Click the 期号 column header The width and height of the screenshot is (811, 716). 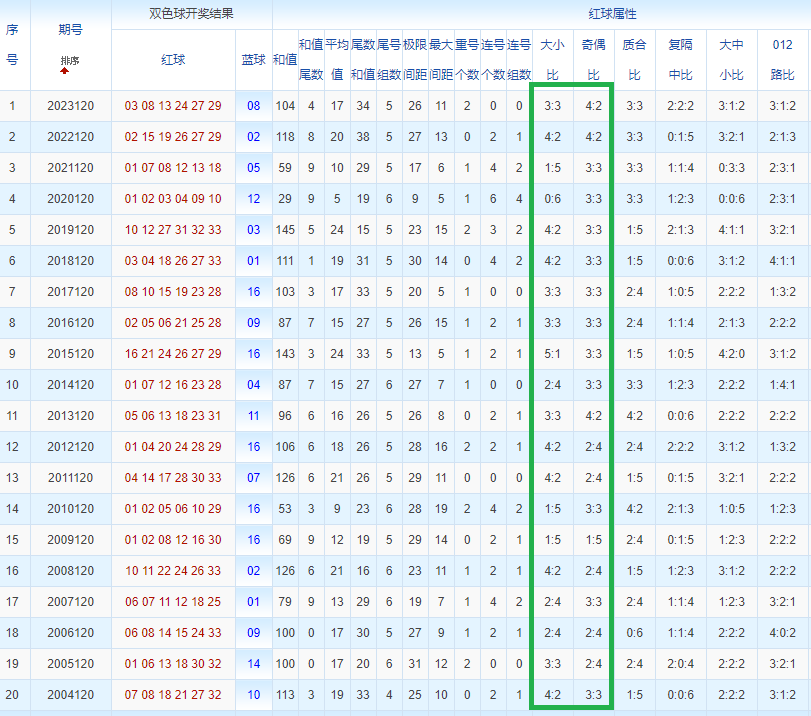pos(70,30)
